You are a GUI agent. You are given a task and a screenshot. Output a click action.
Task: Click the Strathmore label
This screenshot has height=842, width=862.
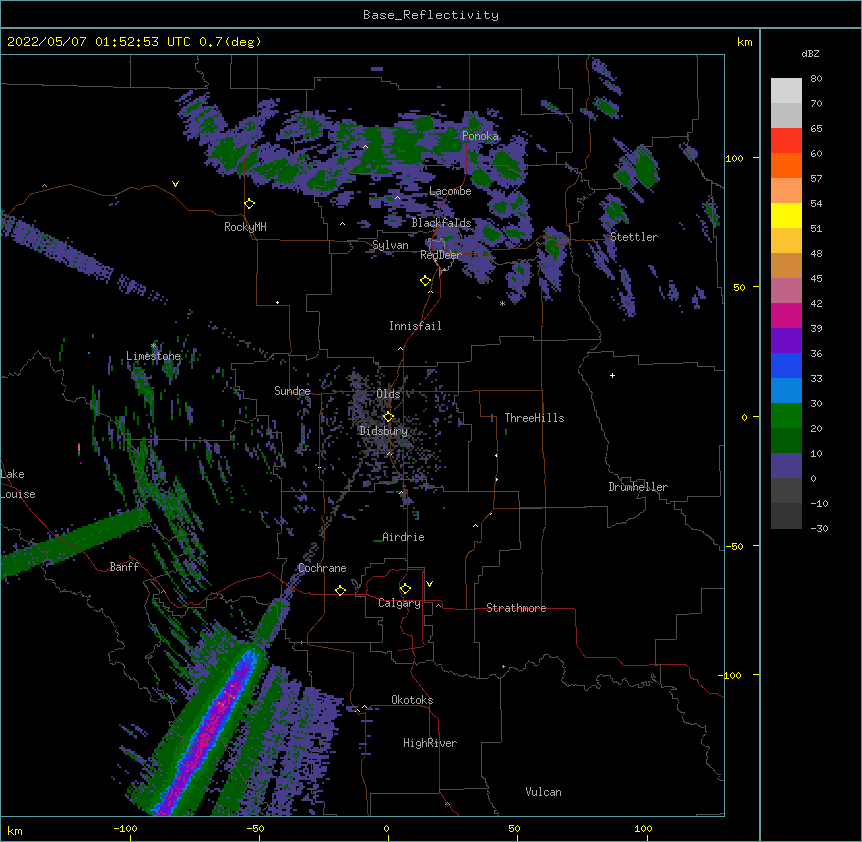click(x=516, y=608)
